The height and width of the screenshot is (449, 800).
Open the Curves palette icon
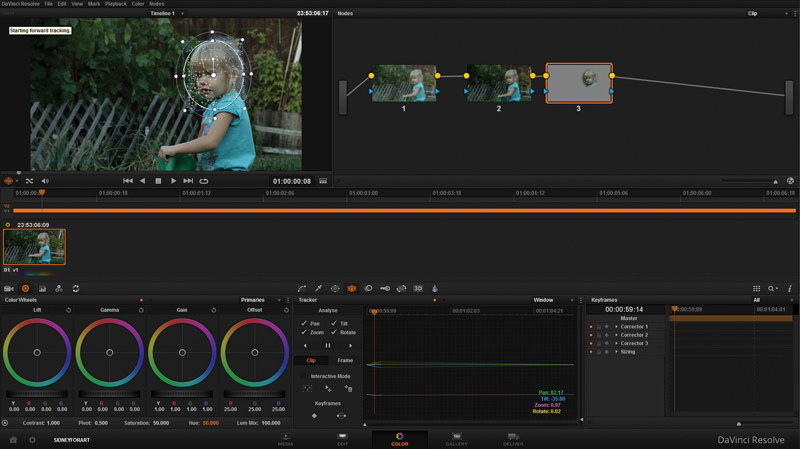point(302,289)
